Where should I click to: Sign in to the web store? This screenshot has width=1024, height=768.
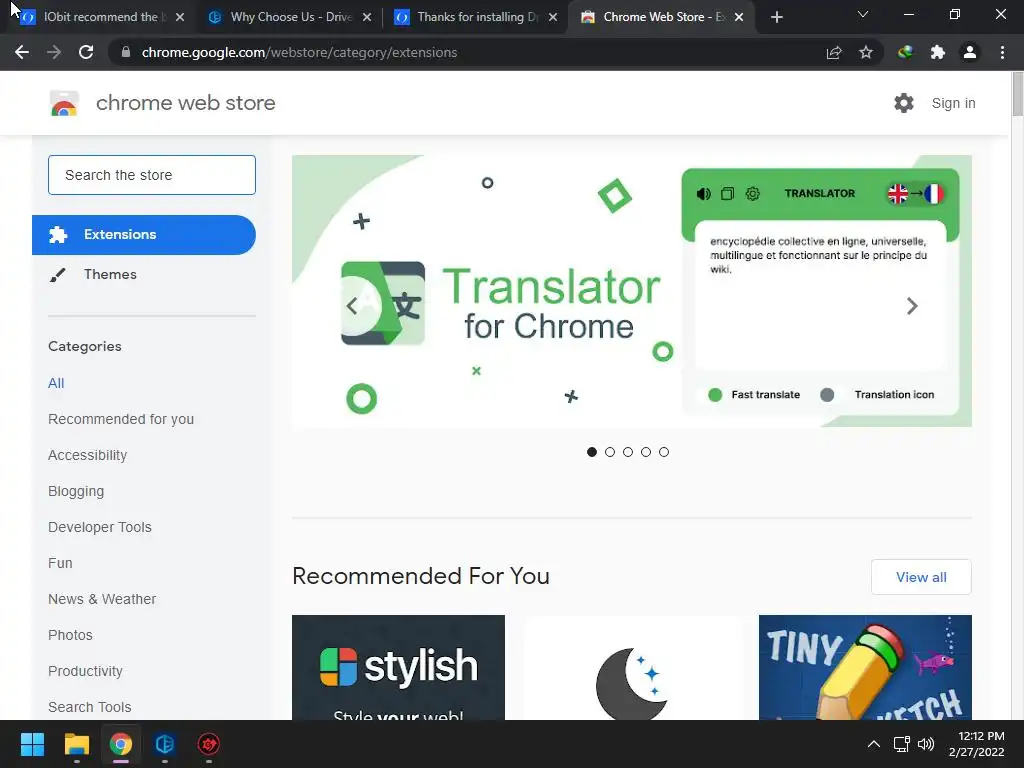953,103
